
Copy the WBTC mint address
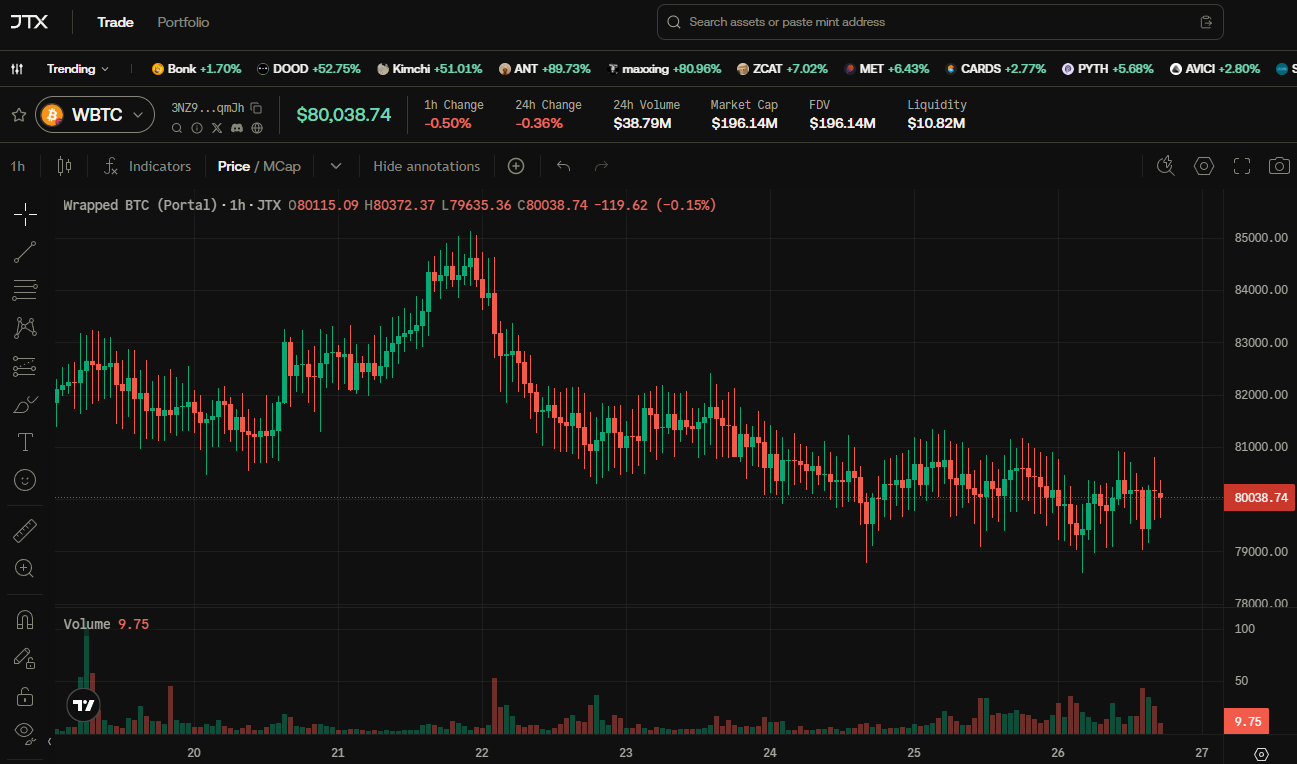pyautogui.click(x=256, y=107)
